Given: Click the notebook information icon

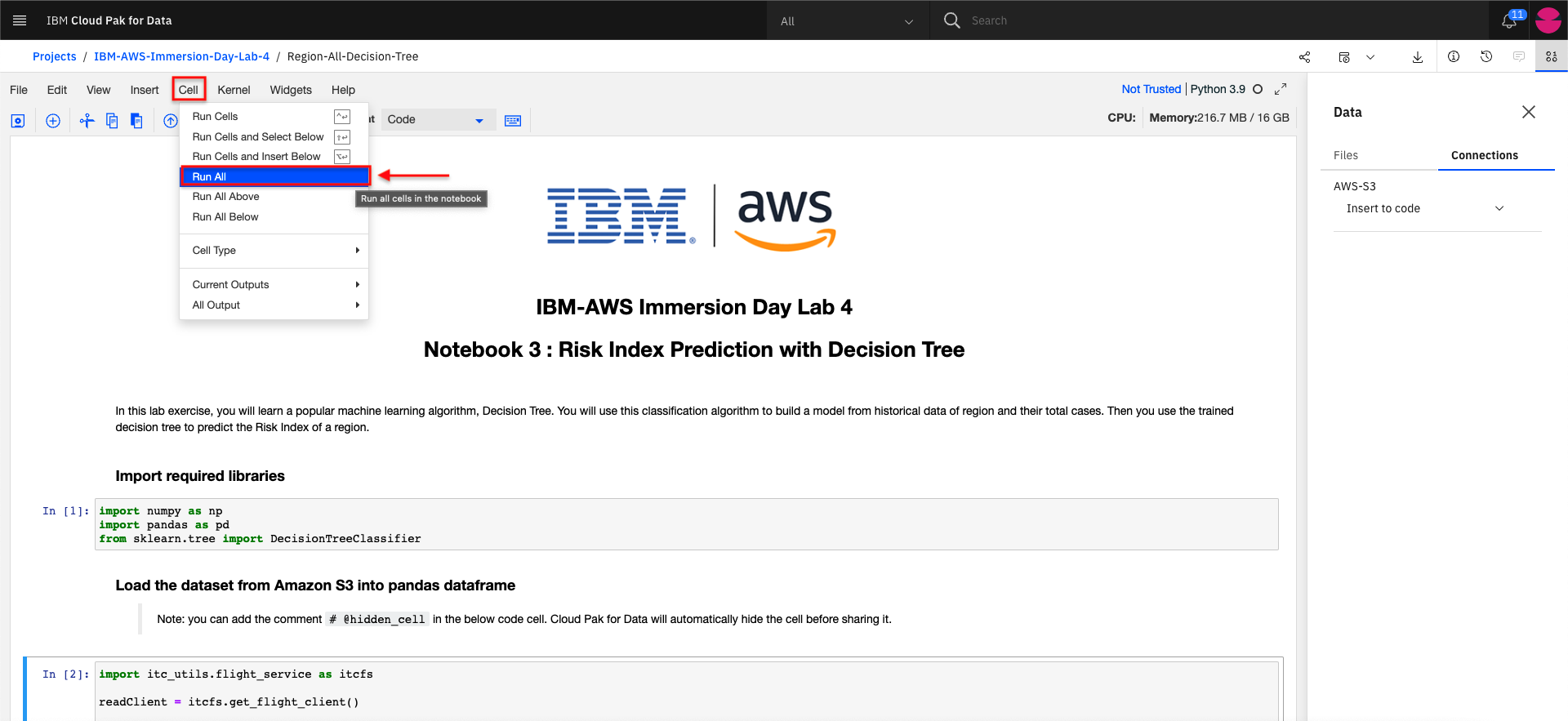Looking at the screenshot, I should 1454,56.
